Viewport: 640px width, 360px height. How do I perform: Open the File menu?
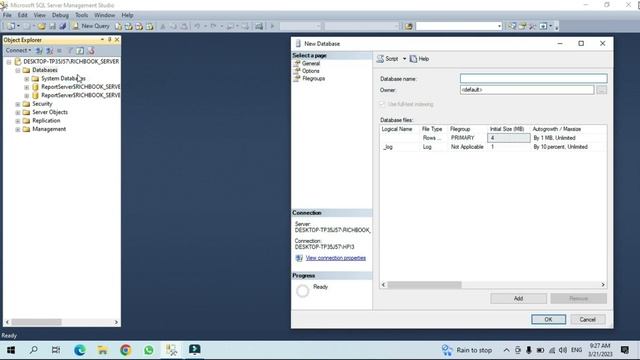point(7,15)
